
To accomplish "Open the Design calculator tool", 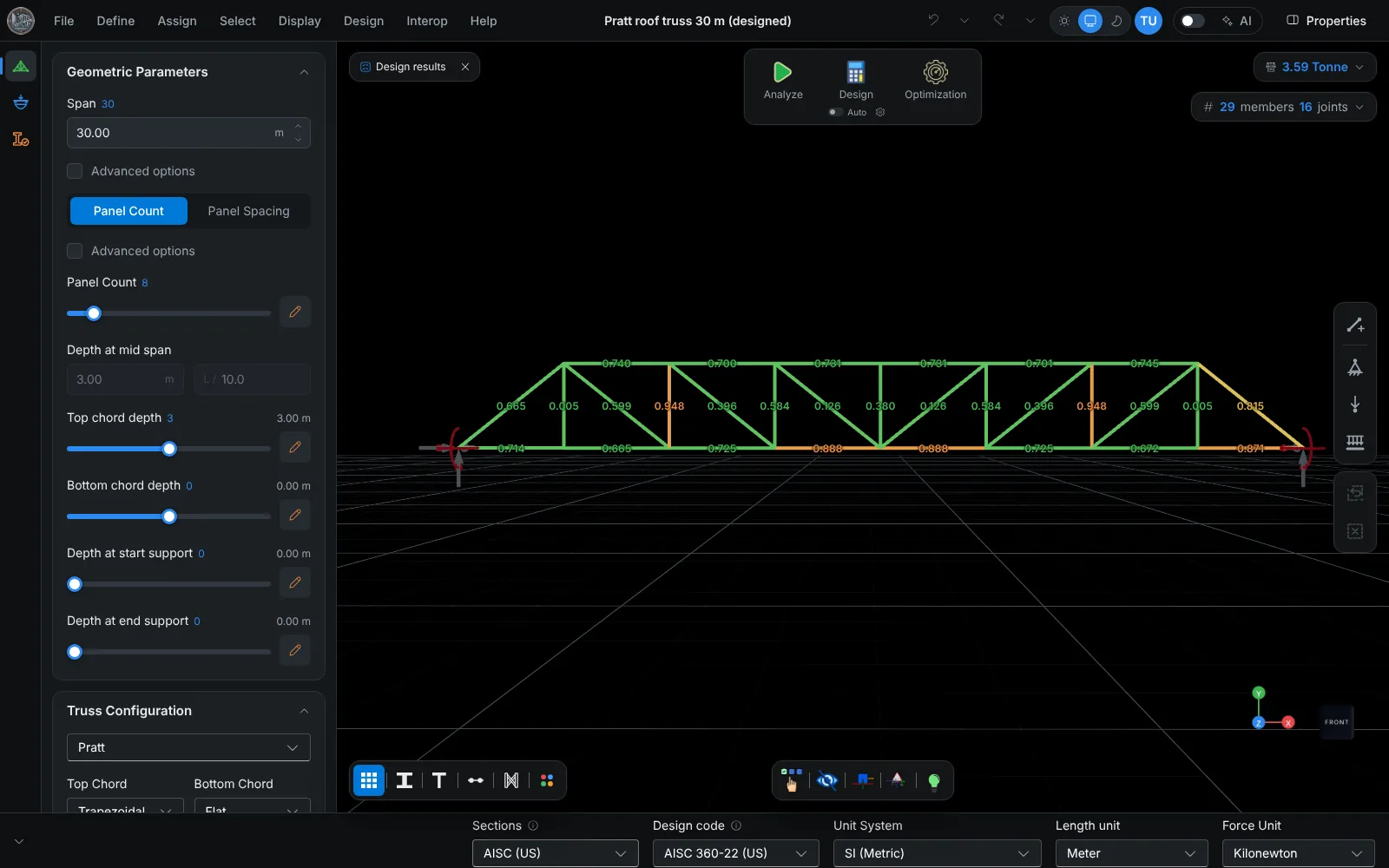I will coord(855,72).
